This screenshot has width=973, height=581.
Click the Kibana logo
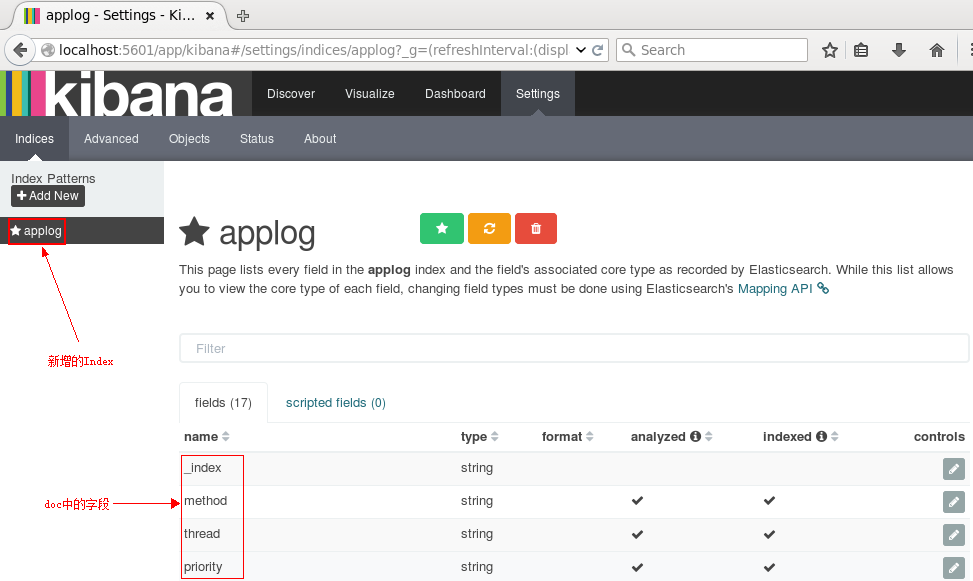[x=115, y=93]
